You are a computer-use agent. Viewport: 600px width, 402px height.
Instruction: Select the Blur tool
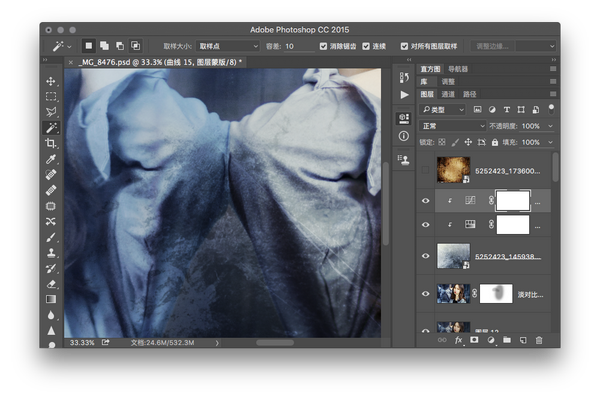tap(51, 315)
